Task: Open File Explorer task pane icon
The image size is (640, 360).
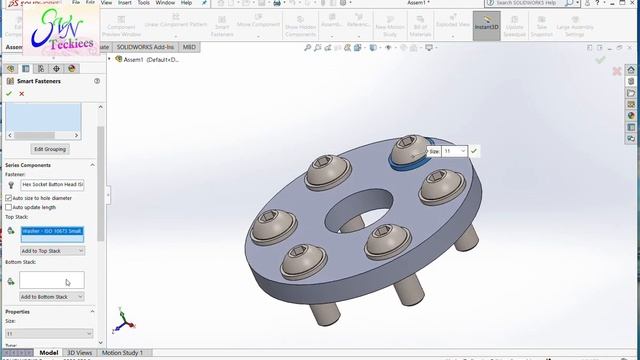Action: [x=631, y=93]
